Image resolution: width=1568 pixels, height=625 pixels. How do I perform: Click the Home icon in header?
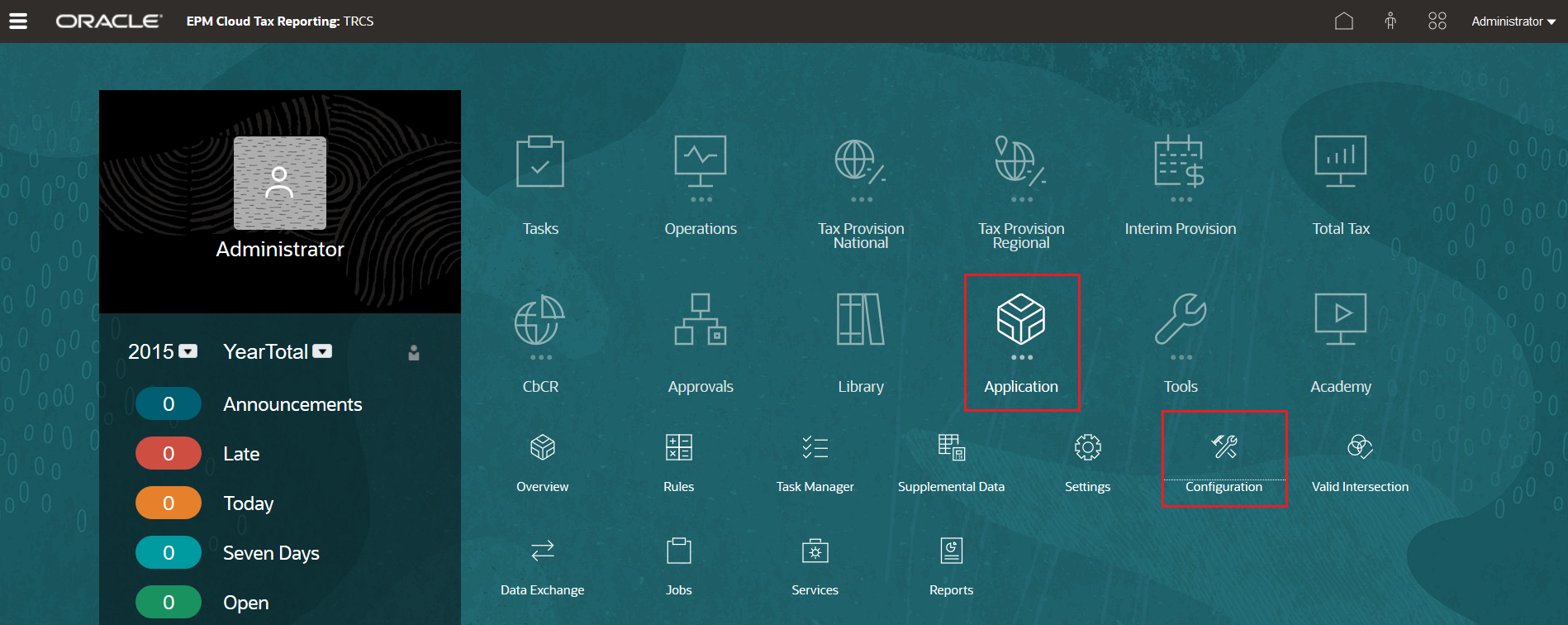[x=1344, y=21]
